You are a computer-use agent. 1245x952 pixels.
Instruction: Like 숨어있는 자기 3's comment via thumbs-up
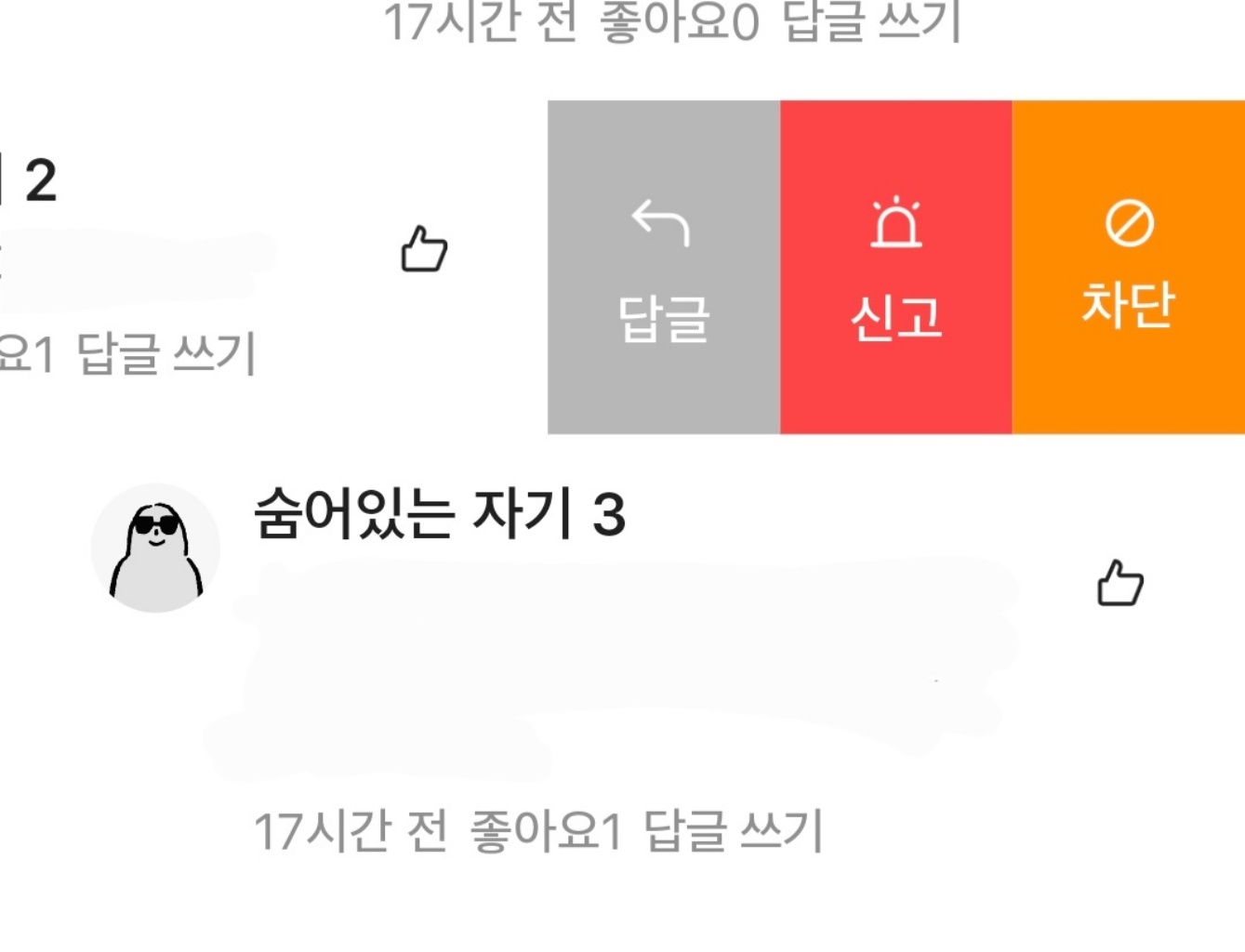click(1120, 583)
